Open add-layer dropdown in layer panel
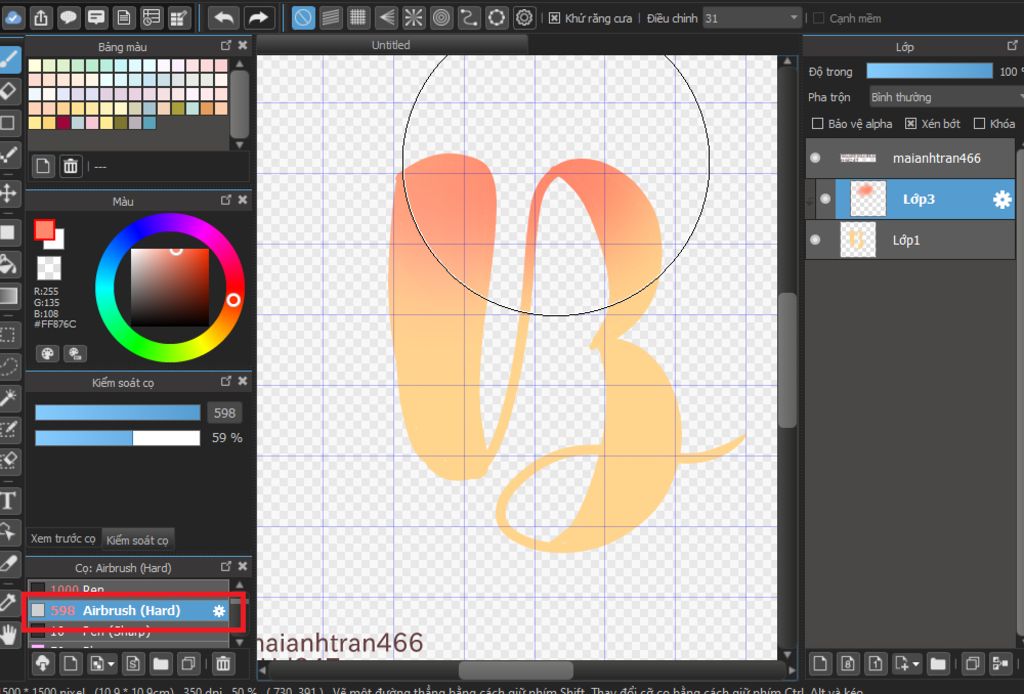The width and height of the screenshot is (1024, 694). click(916, 665)
